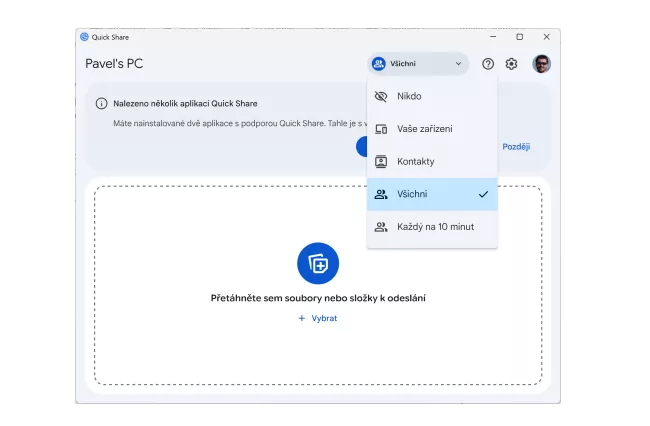Screen dimensions: 650x426
Task: Click the info icon beside Nalezeno notice
Action: click(101, 104)
